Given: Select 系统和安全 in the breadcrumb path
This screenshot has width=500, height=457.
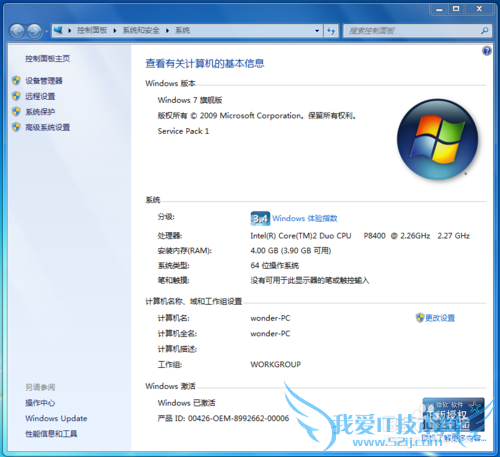Looking at the screenshot, I should pyautogui.click(x=141, y=31).
